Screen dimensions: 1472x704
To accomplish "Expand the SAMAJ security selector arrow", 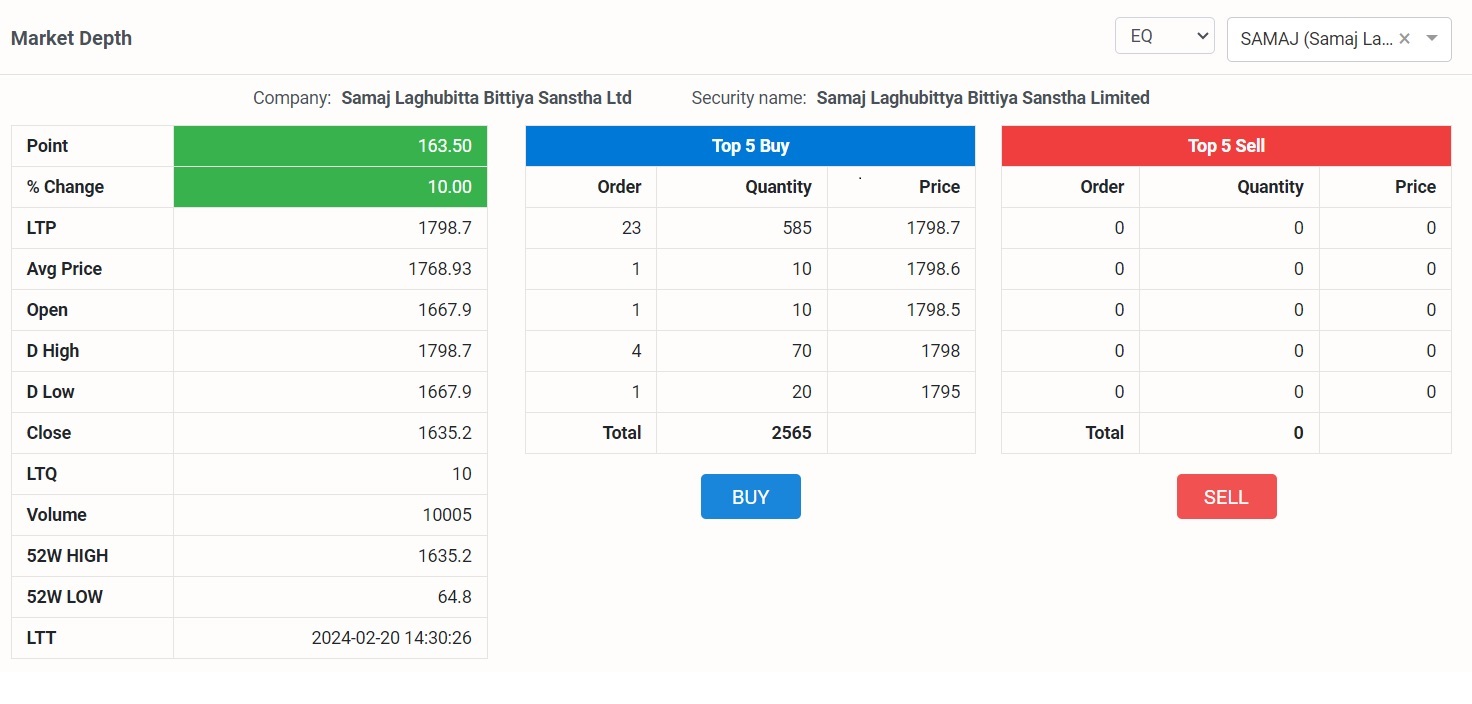I will click(1432, 39).
